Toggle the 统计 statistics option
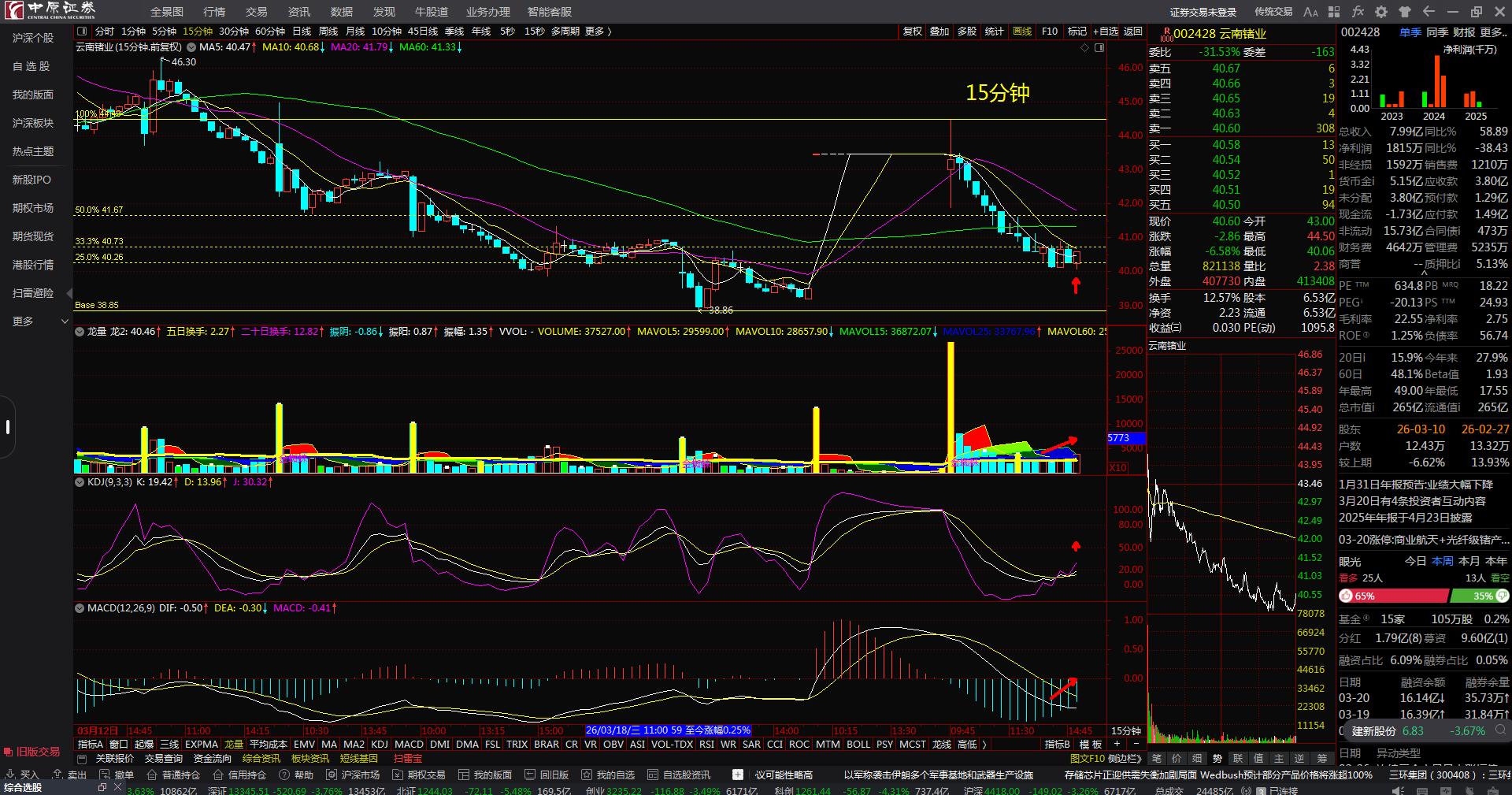This screenshot has height=795, width=1512. pyautogui.click(x=995, y=32)
